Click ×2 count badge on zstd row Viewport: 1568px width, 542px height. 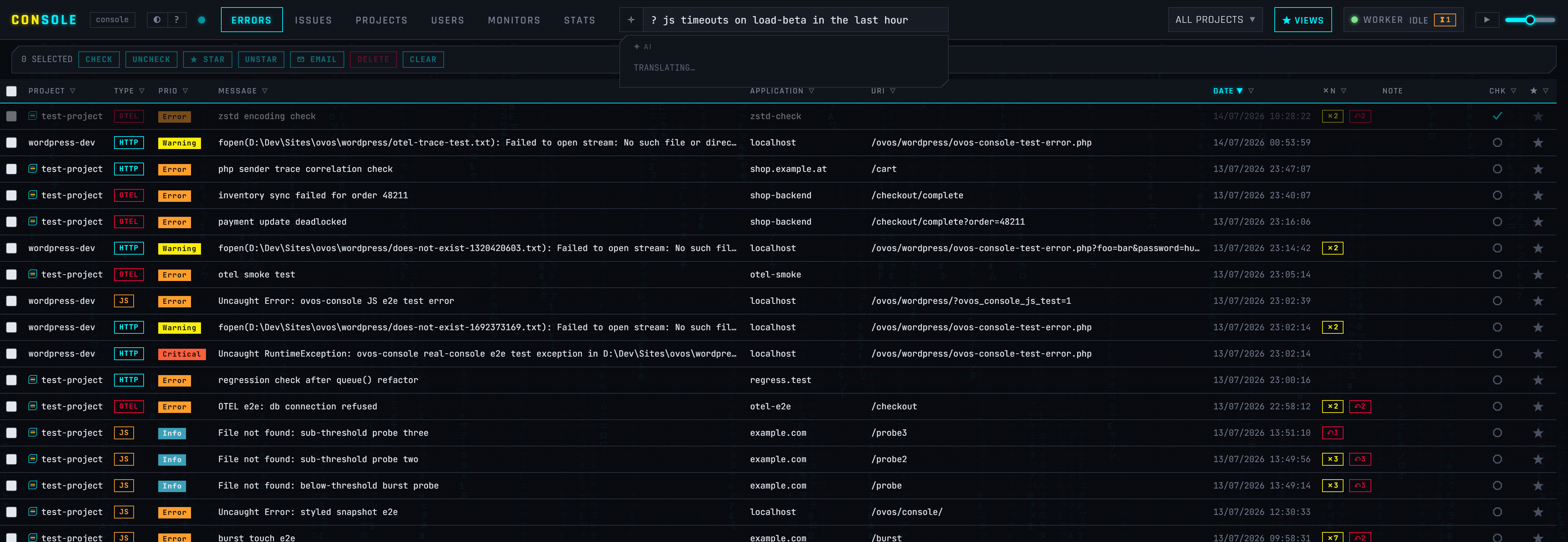click(1332, 116)
